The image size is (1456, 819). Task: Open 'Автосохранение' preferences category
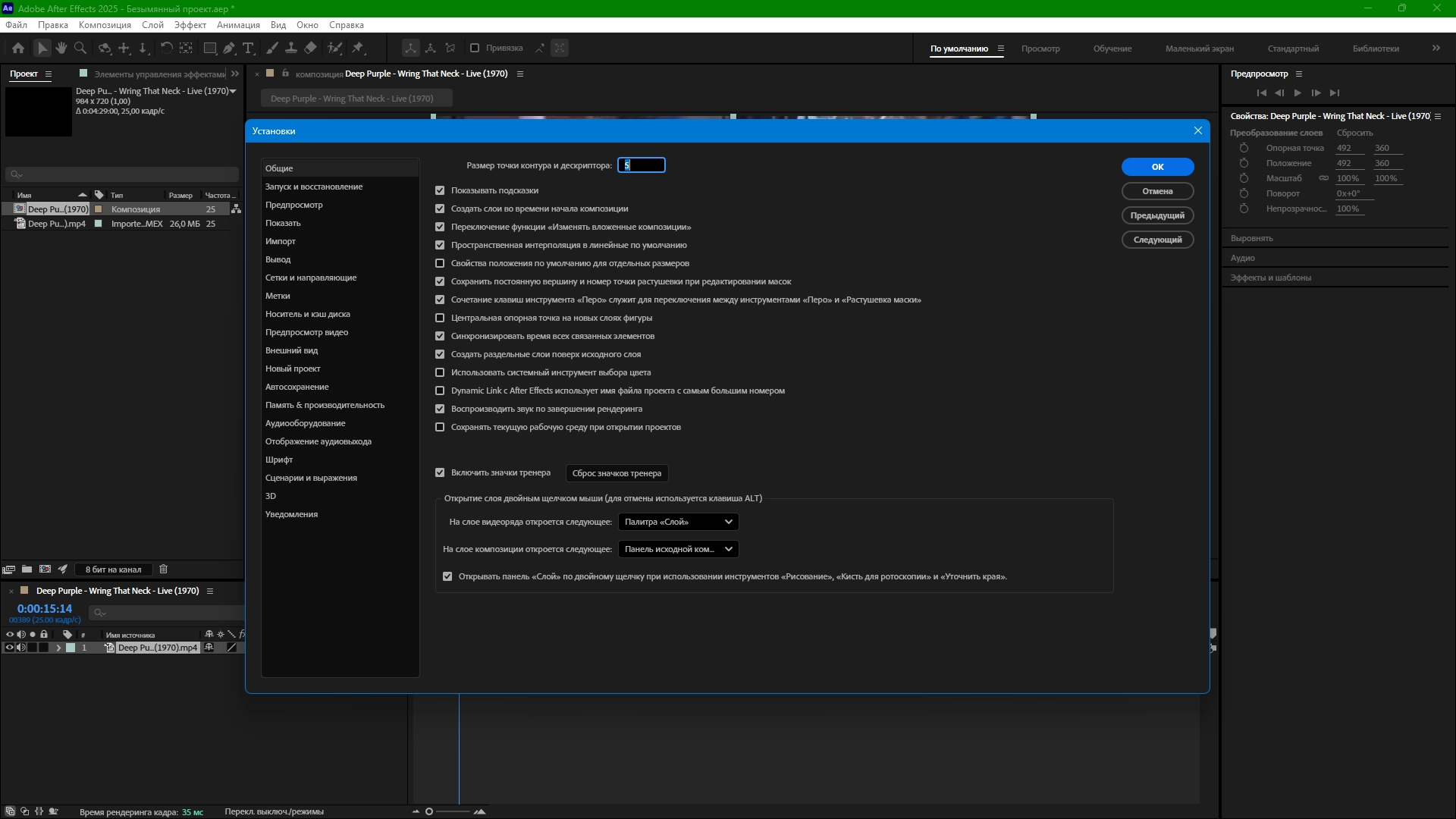(297, 387)
